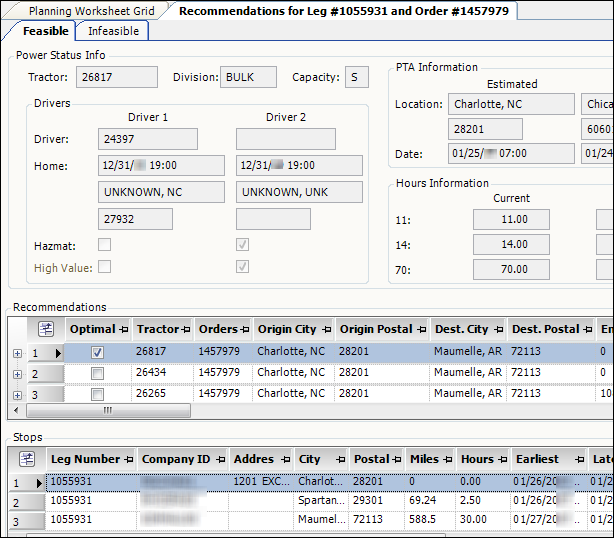Screen dimensions: 614x538
Task: Check the Optimal checkbox for tractor 26265
Action: [97, 394]
